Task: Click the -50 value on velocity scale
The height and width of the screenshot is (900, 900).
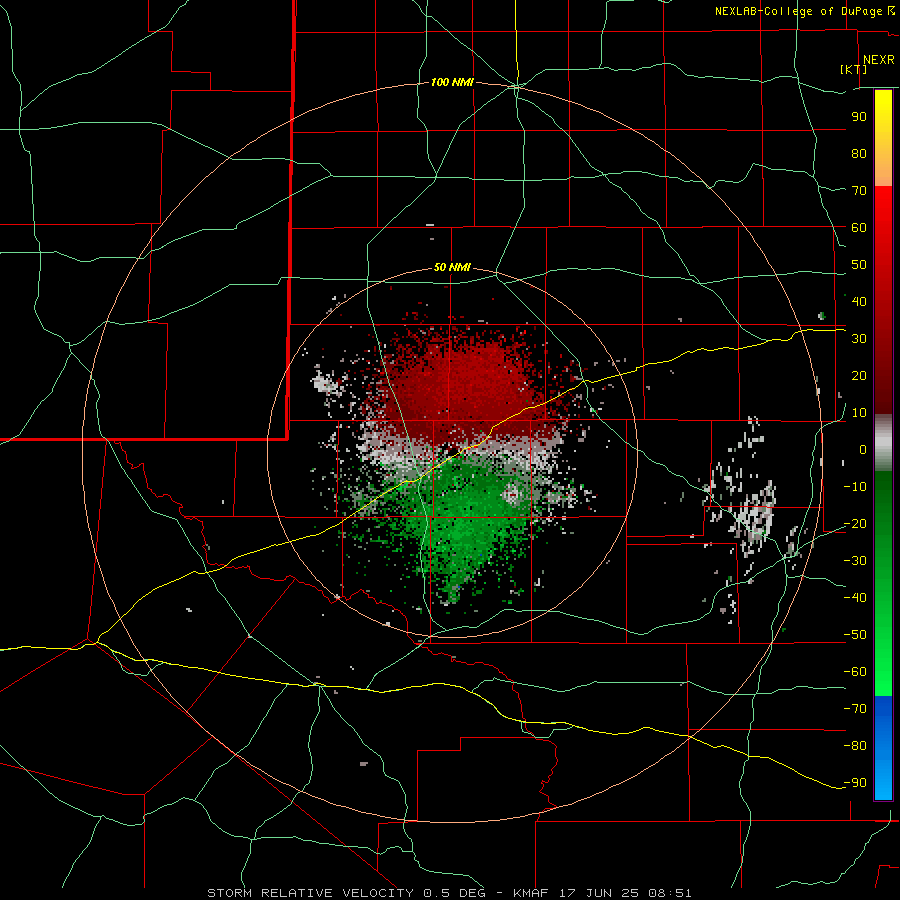Action: pos(855,635)
